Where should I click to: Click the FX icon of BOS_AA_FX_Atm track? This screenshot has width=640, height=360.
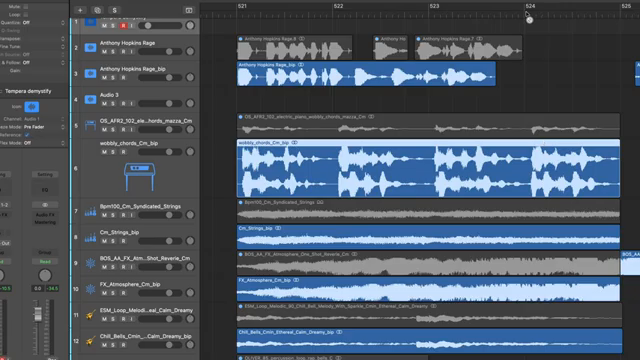point(90,263)
